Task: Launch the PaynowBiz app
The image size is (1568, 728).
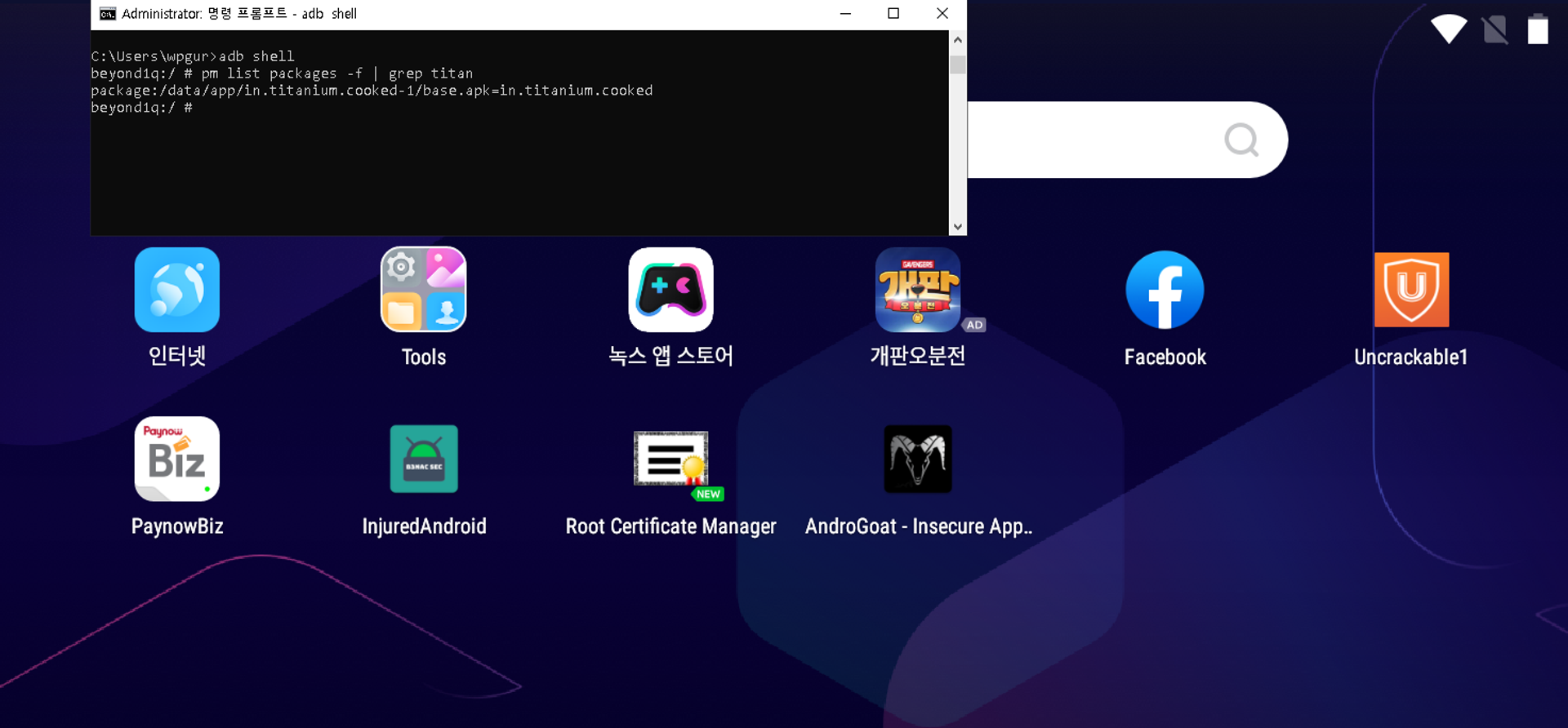Action: (x=177, y=459)
